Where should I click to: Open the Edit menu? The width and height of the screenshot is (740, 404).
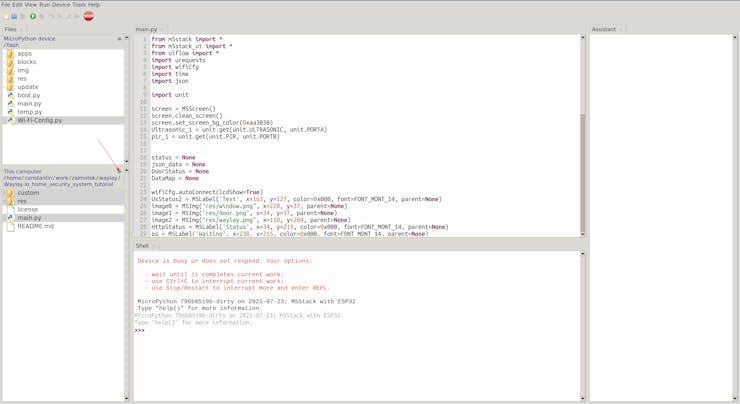pyautogui.click(x=17, y=5)
